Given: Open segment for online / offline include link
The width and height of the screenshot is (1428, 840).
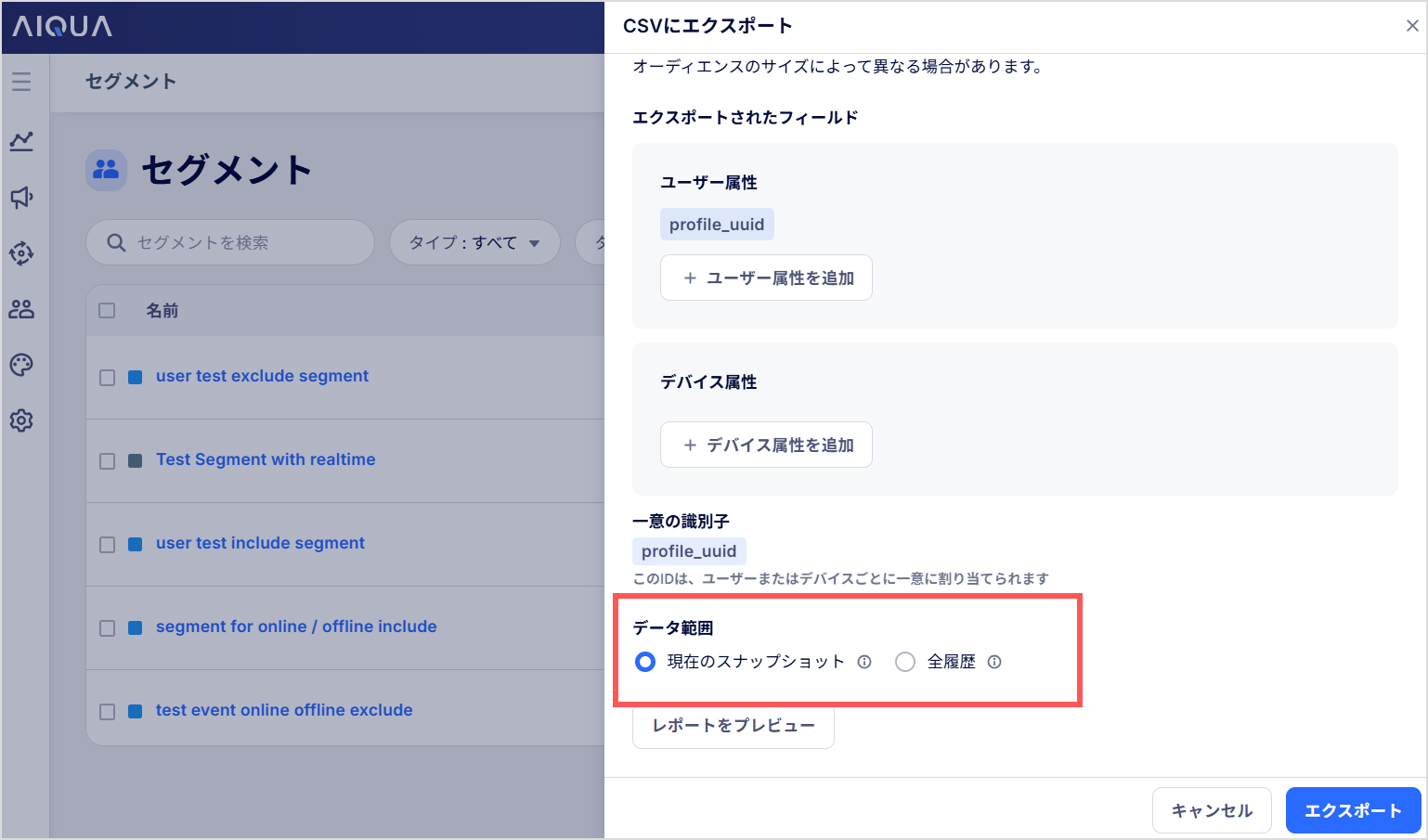Looking at the screenshot, I should point(296,627).
